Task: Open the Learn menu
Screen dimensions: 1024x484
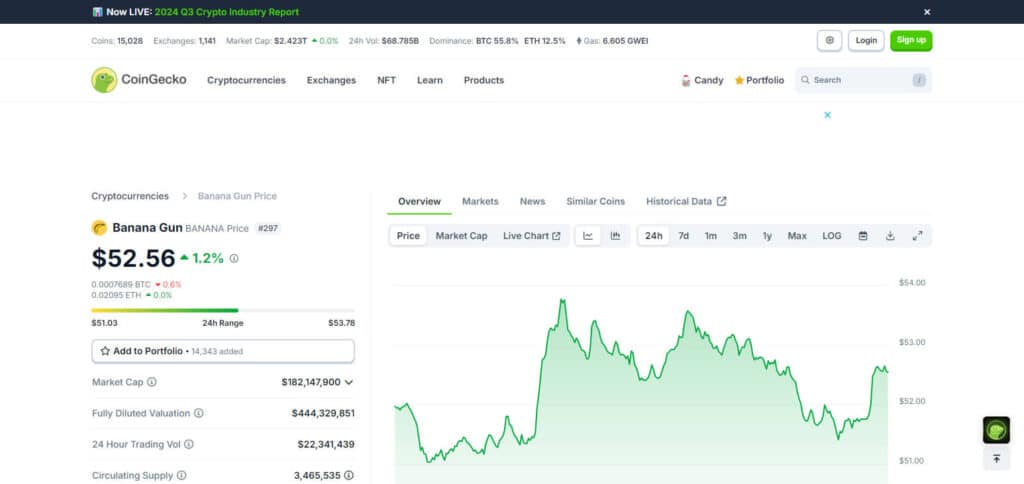Action: coord(430,80)
